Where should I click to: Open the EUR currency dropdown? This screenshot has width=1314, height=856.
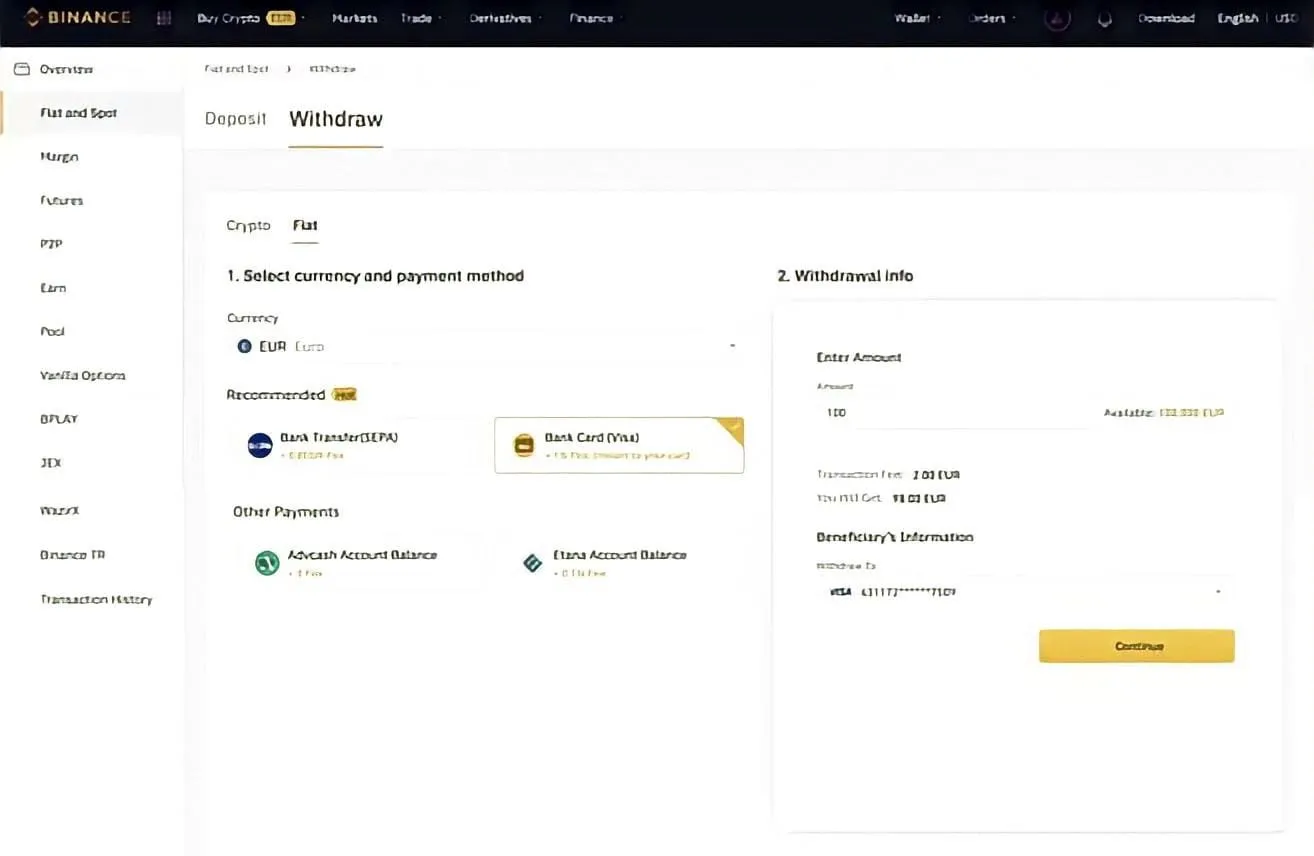485,346
